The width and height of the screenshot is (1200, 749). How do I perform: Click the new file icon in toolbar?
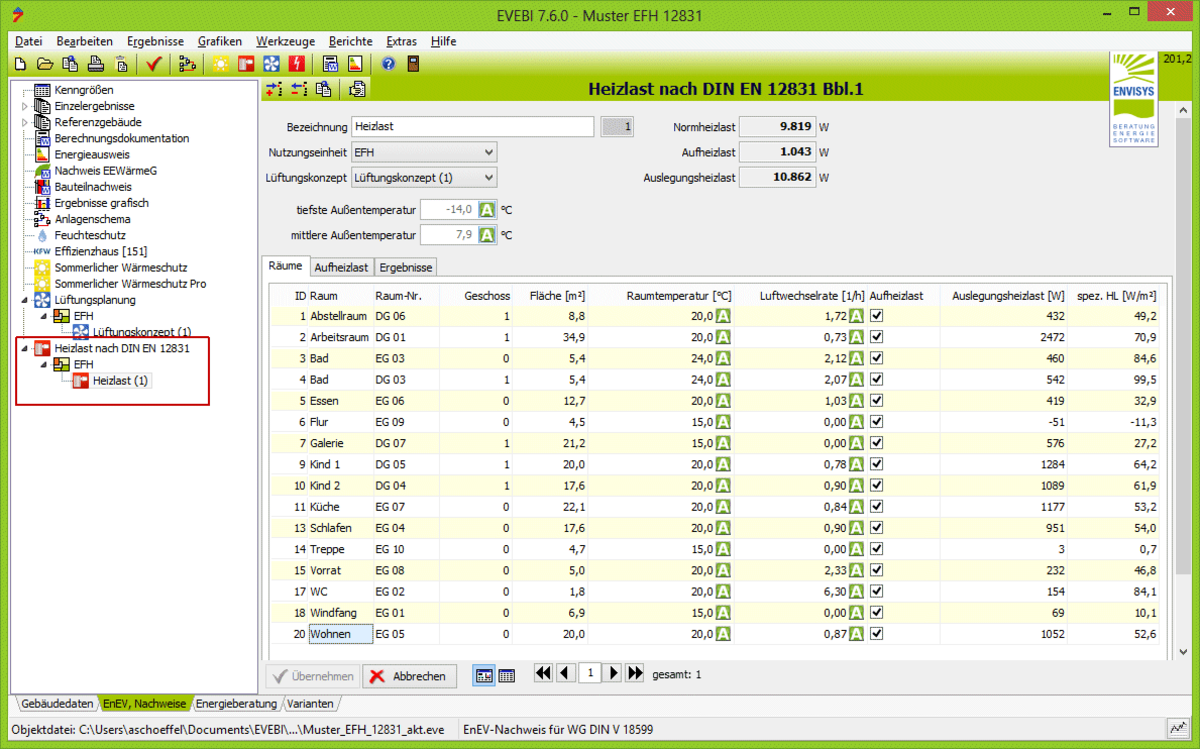tap(20, 64)
